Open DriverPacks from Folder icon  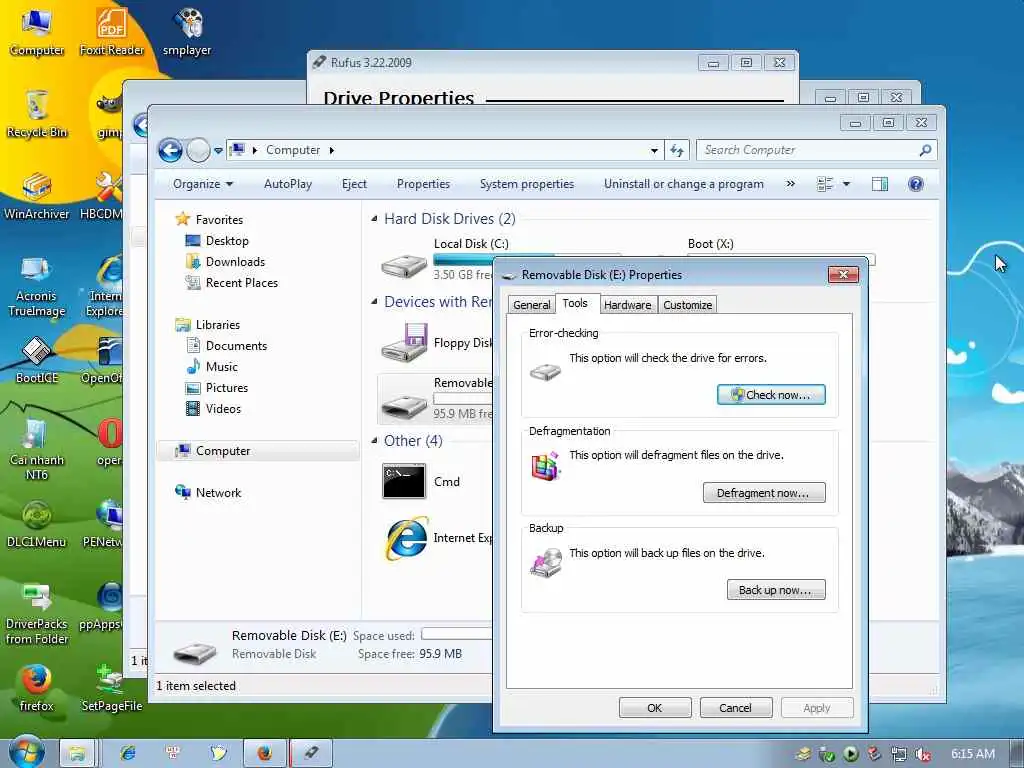tap(37, 614)
